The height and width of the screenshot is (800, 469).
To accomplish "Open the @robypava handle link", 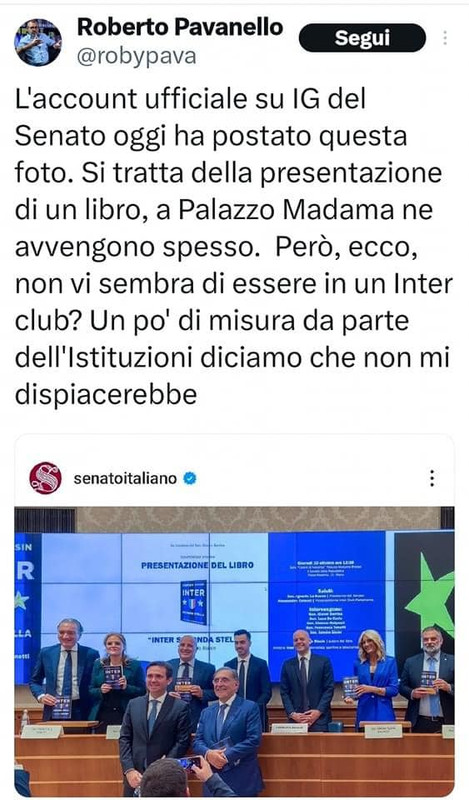I will 136,56.
